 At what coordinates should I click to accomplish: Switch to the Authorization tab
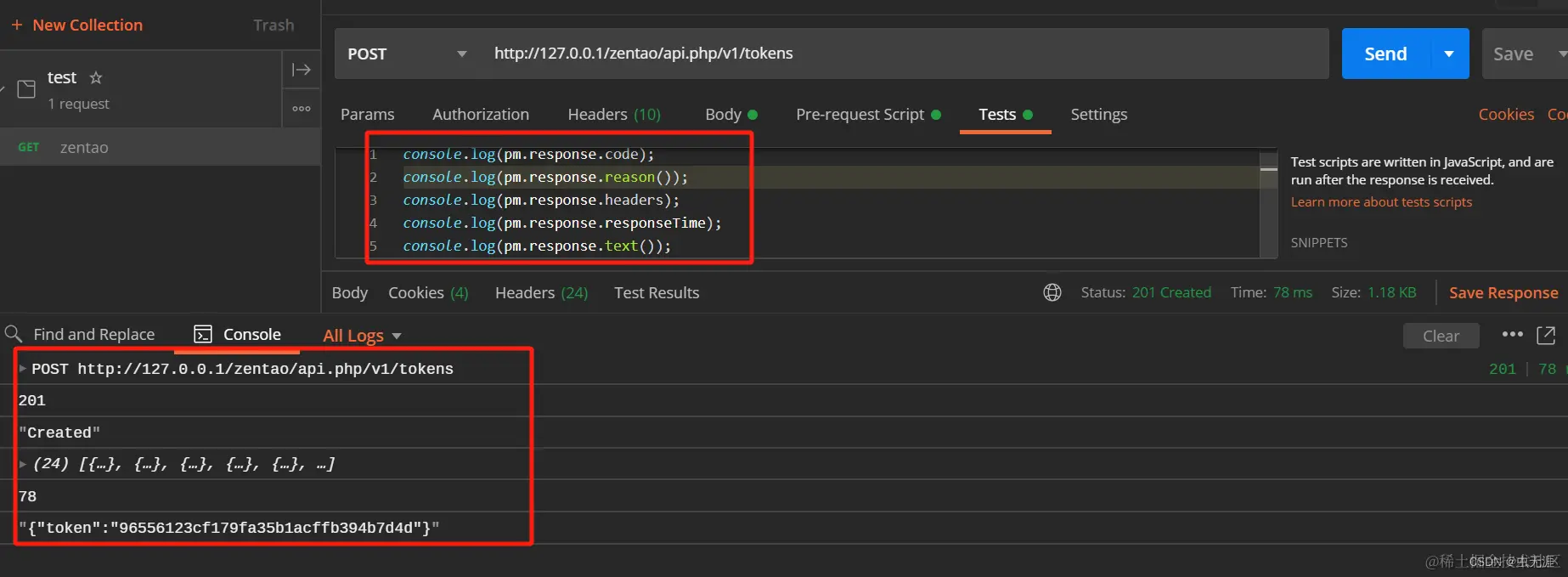coord(481,114)
